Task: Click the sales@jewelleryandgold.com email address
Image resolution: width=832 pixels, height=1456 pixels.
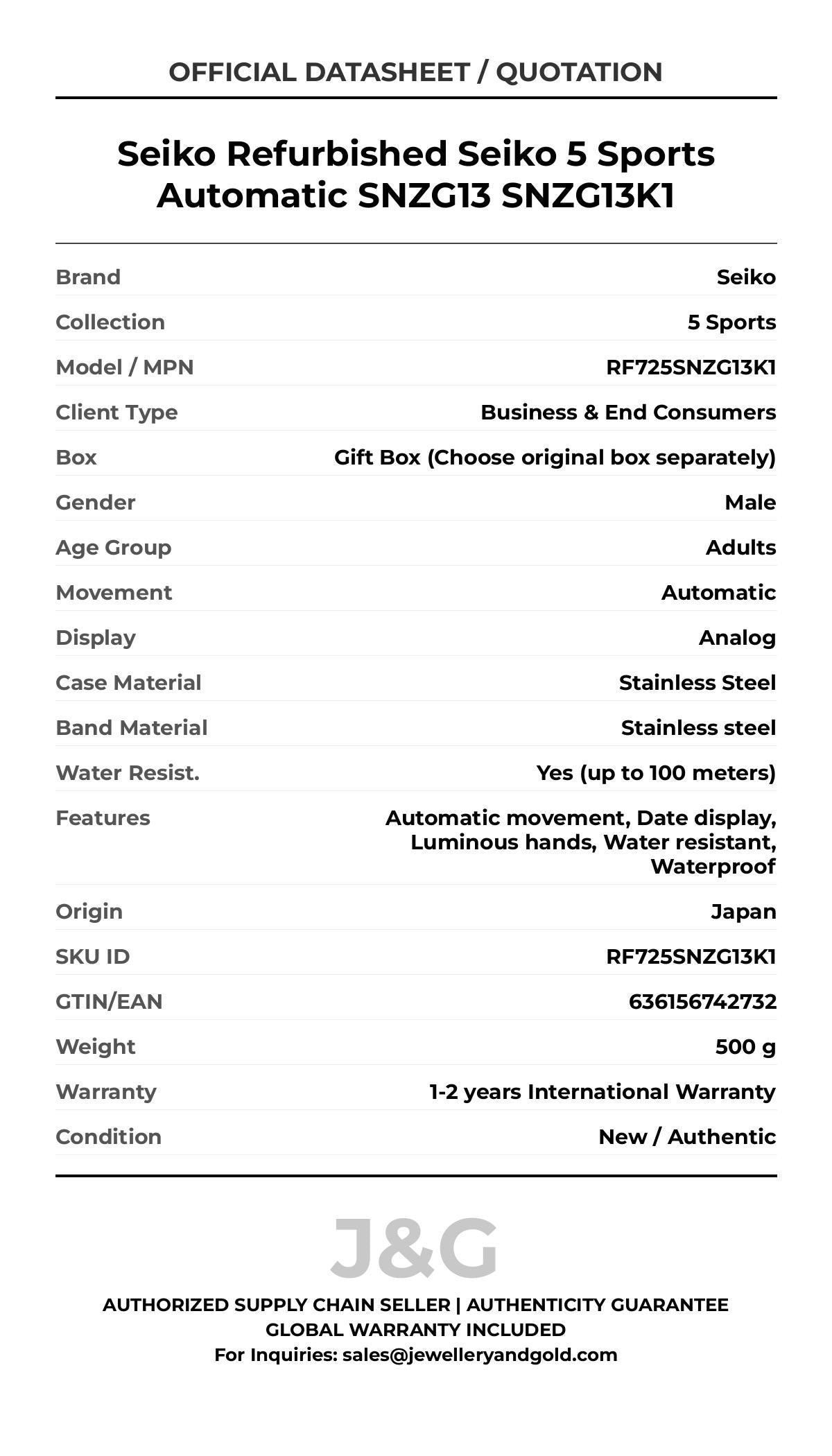Action: [479, 1355]
